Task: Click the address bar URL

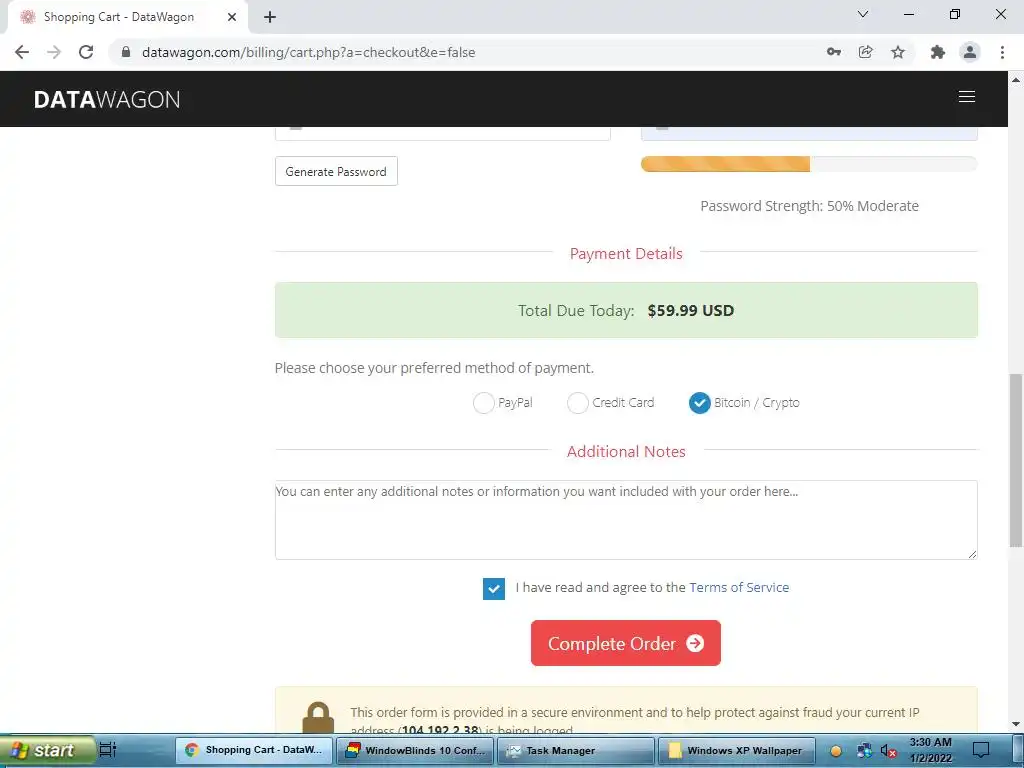Action: point(308,52)
